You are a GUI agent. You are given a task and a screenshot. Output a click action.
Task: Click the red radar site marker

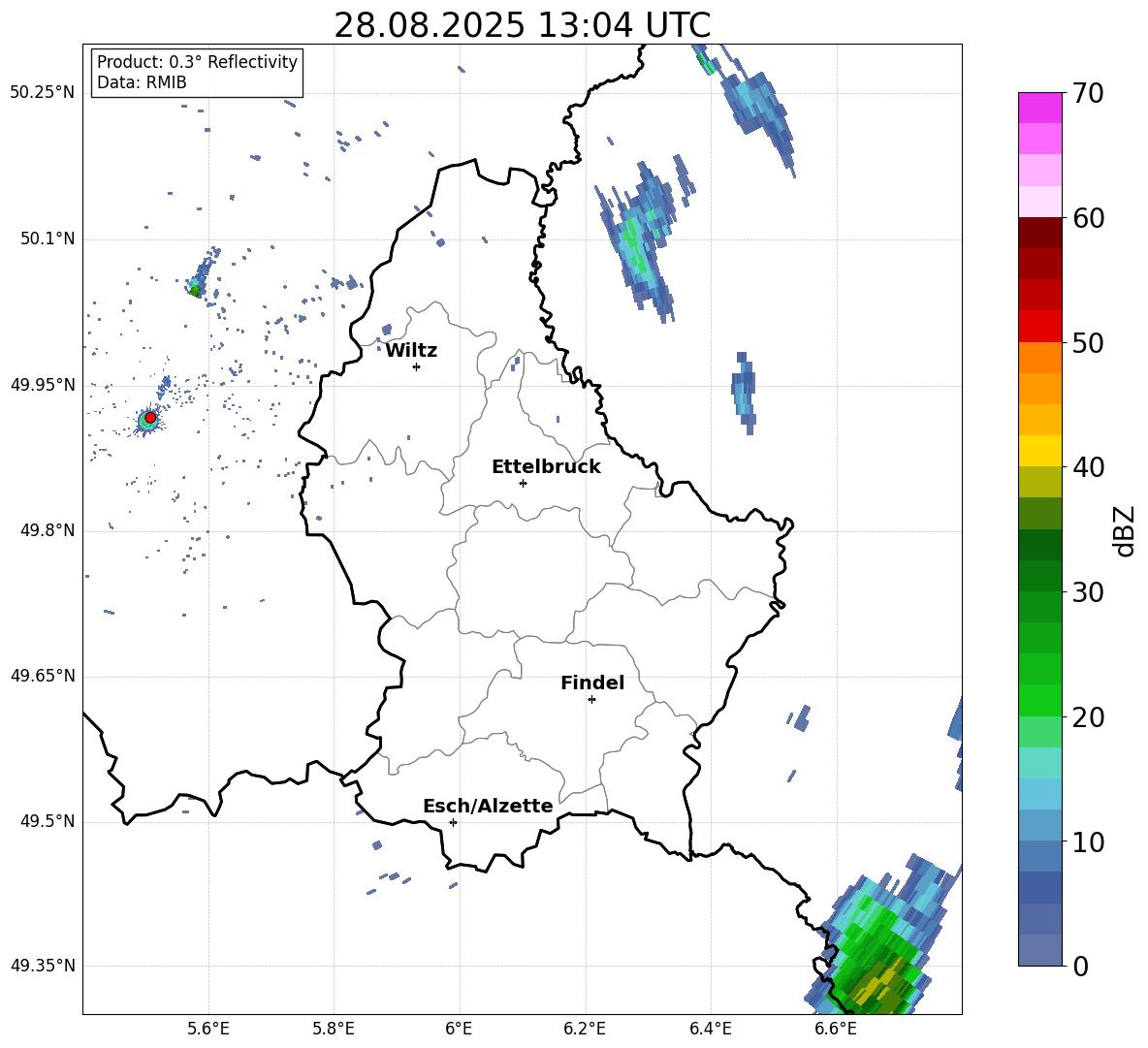[x=150, y=418]
